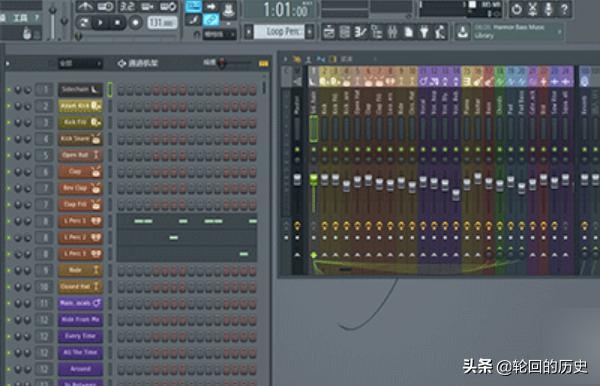Expand the Loop Pencil pattern selector arrow
Screen dimensions: 600x386
[x=310, y=32]
